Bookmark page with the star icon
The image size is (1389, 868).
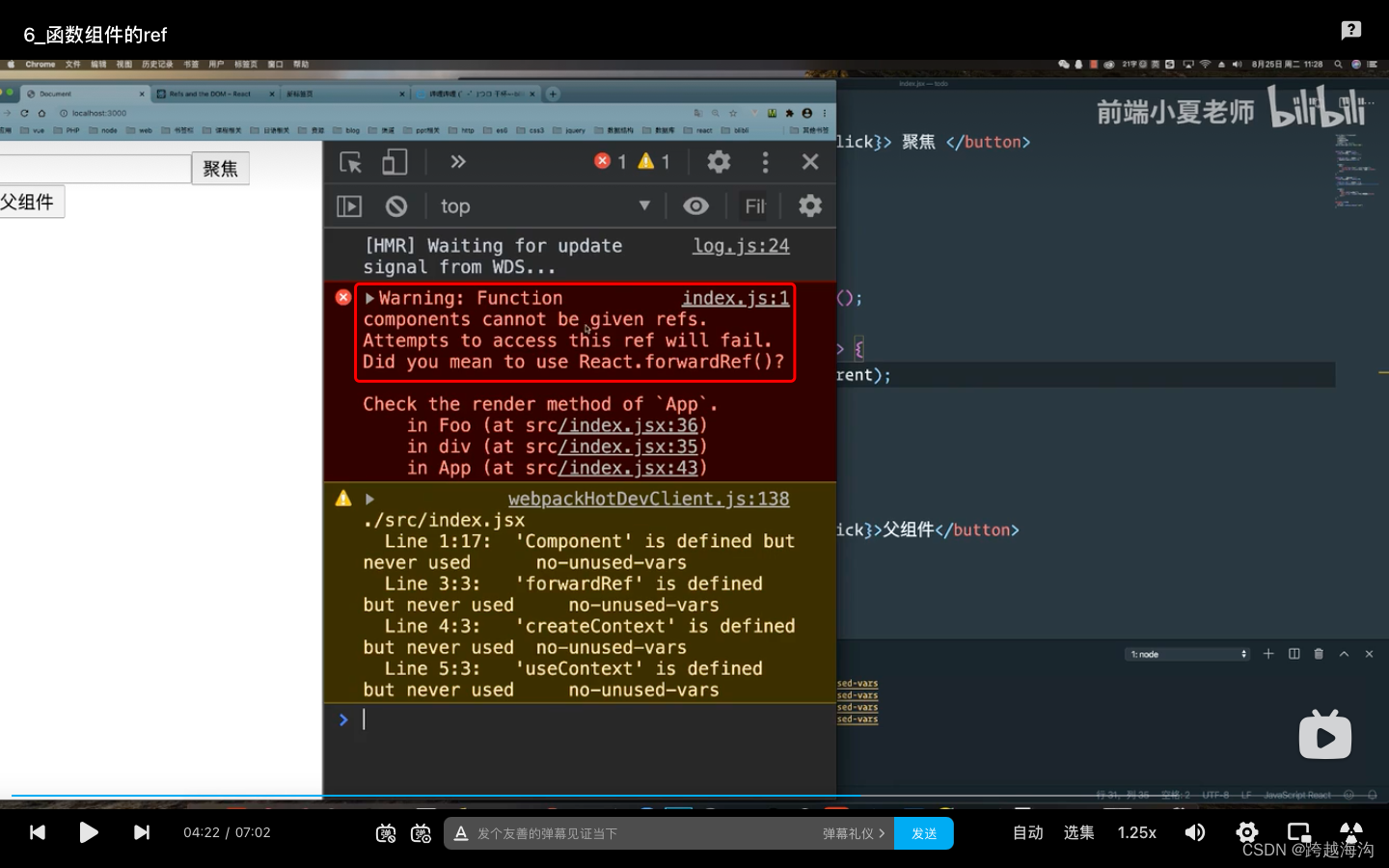coord(733,113)
